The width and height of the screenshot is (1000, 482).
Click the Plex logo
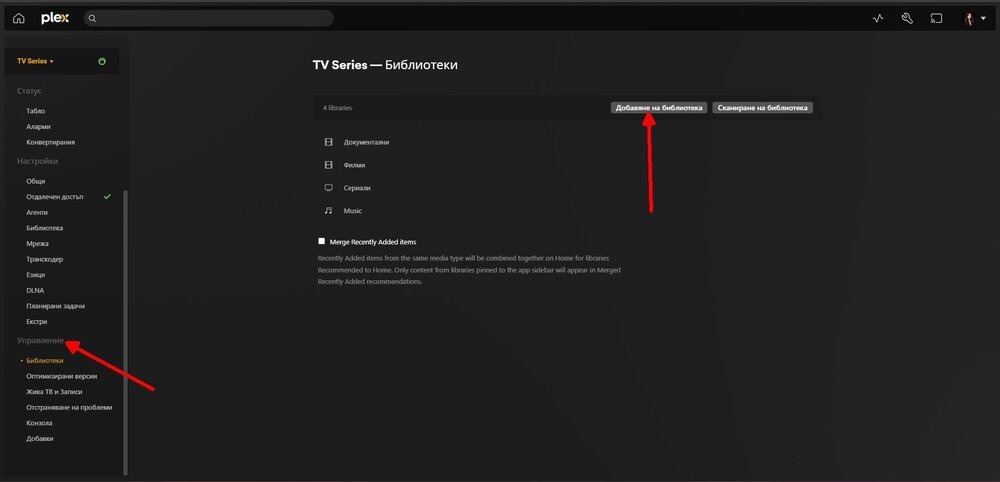55,18
